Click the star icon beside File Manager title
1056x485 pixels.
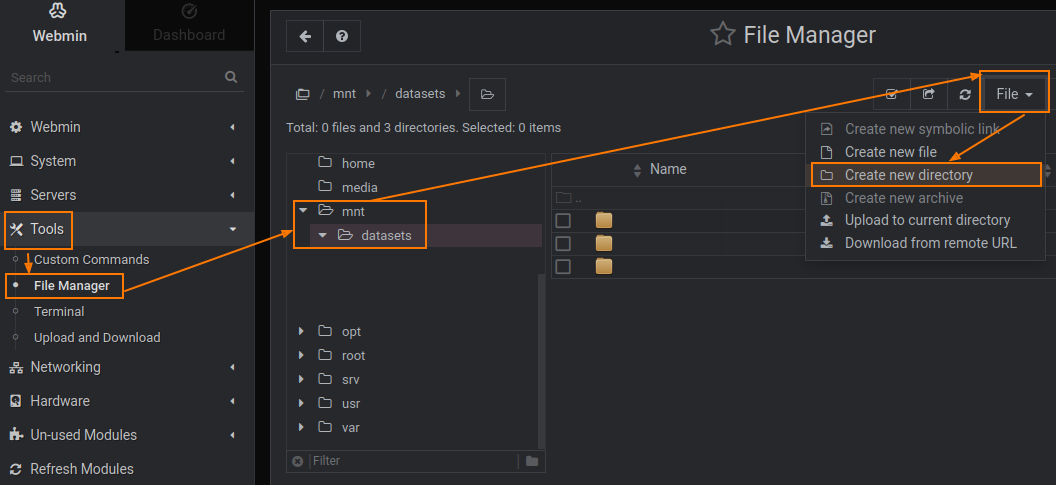click(722, 35)
